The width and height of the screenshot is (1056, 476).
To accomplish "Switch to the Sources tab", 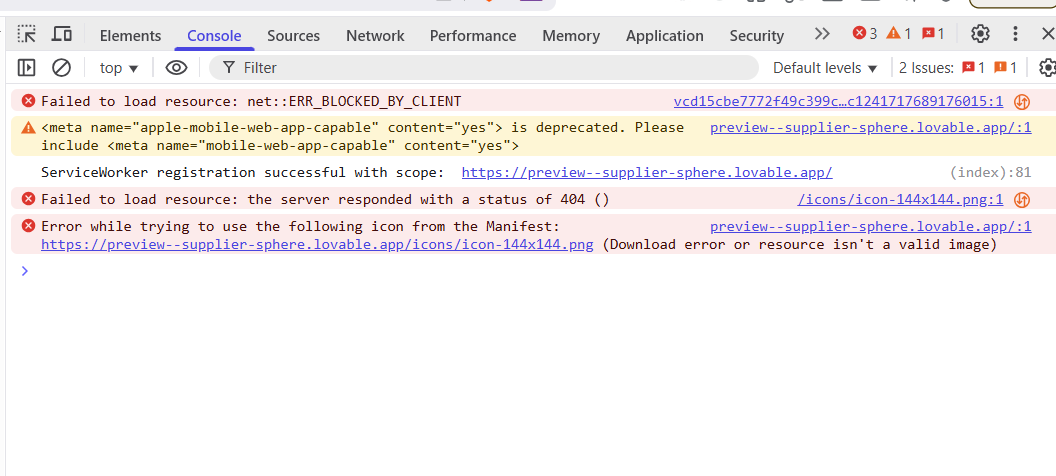I will pyautogui.click(x=293, y=36).
